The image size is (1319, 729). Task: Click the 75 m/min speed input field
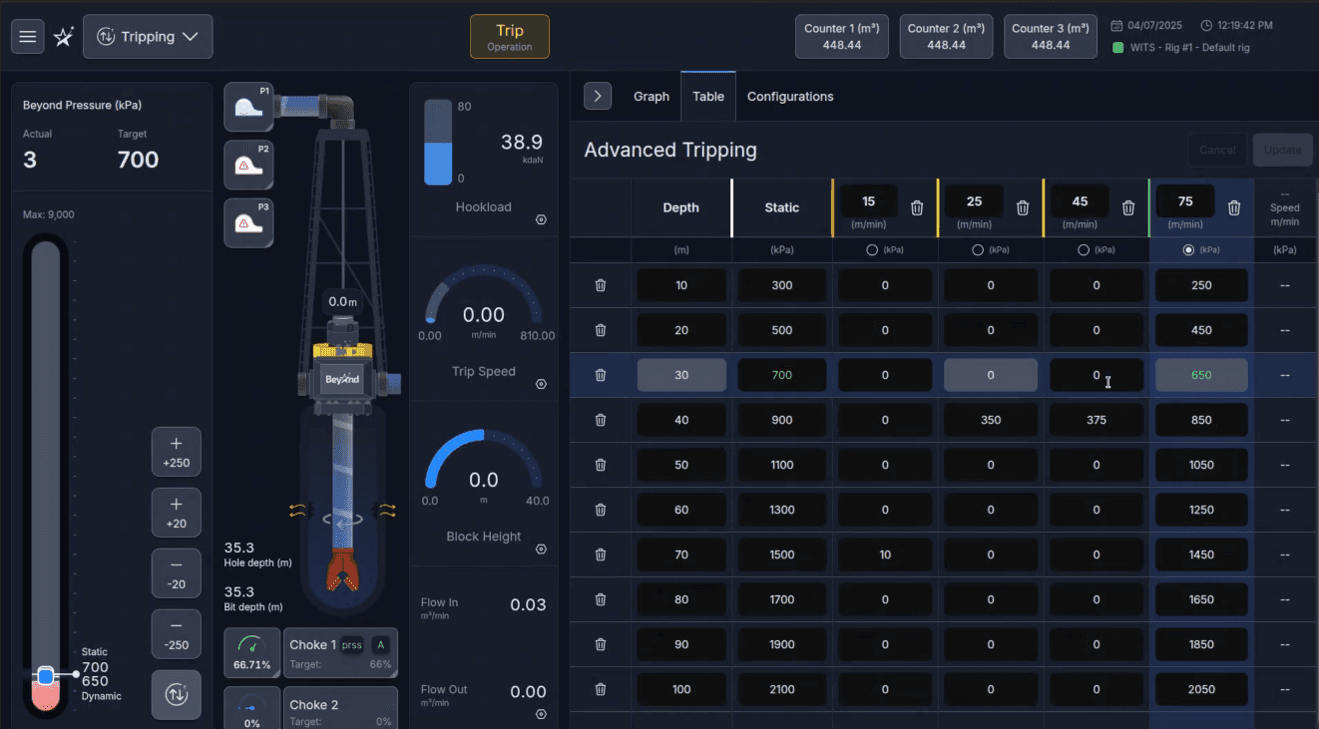1185,201
